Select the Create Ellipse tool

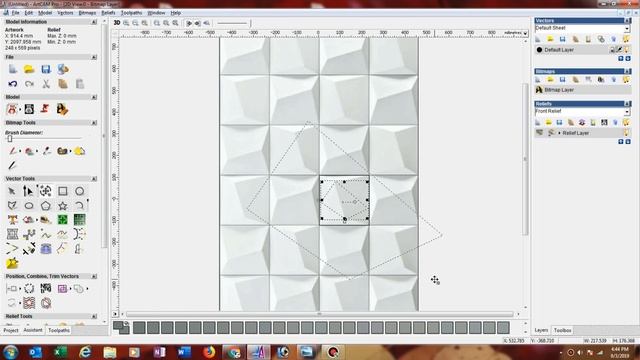pos(29,205)
